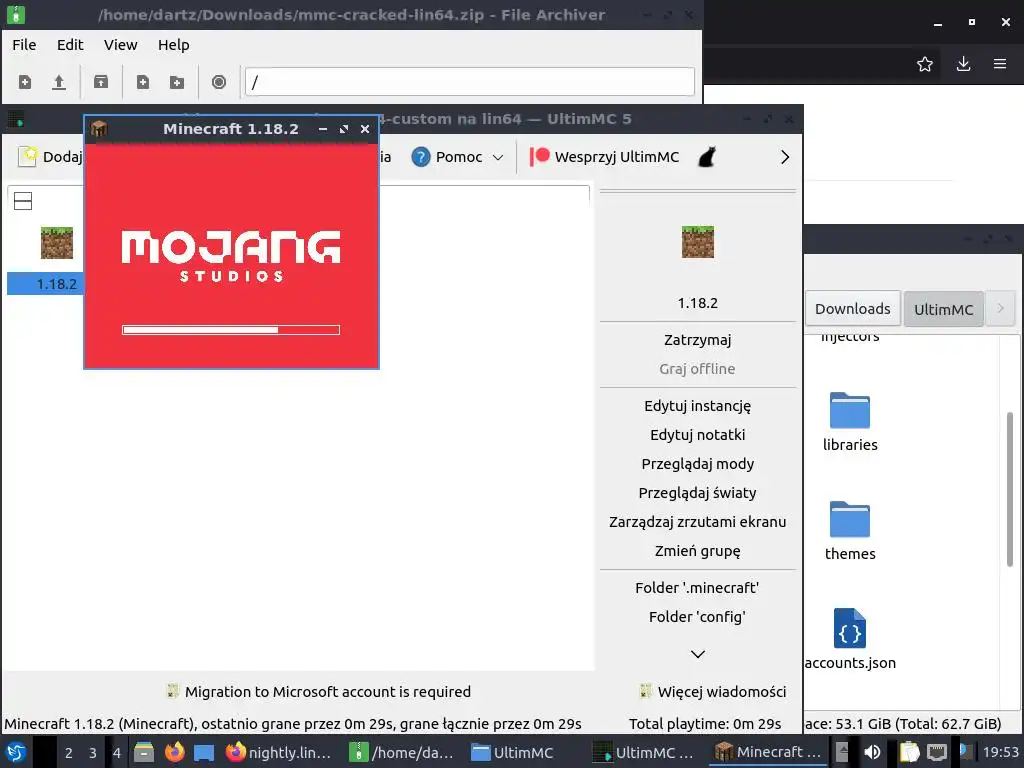
Task: Click the clipboard tray icon
Action: pyautogui.click(x=909, y=752)
